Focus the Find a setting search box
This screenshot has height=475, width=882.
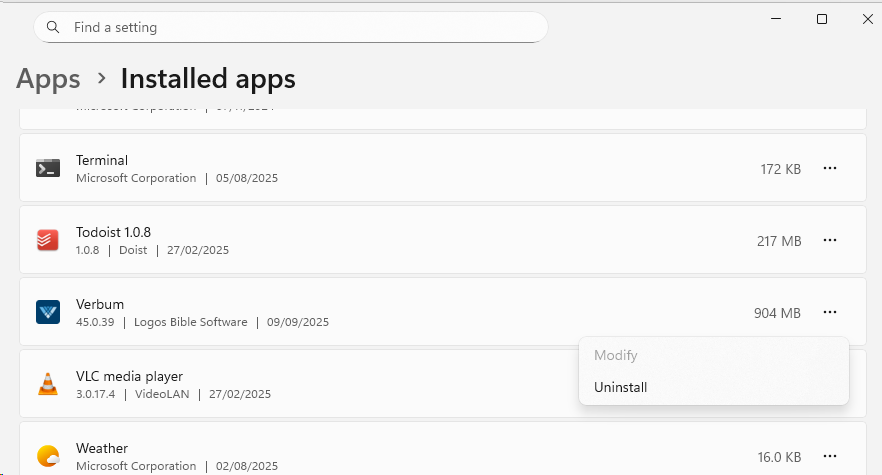pos(291,27)
